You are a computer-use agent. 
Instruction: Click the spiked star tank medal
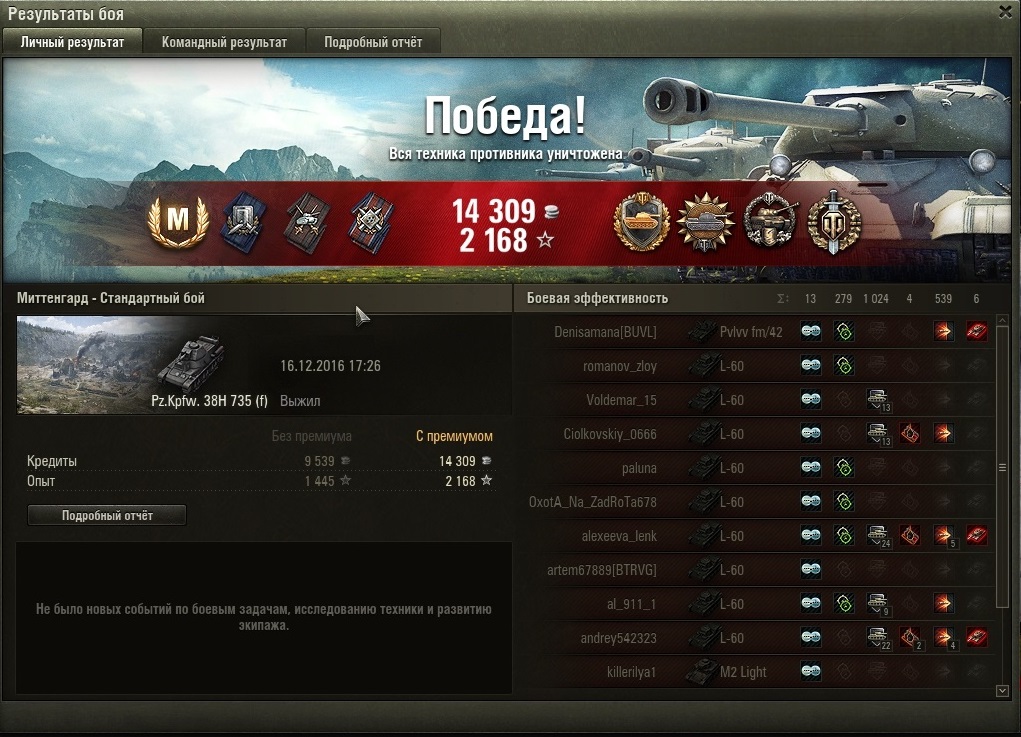706,223
